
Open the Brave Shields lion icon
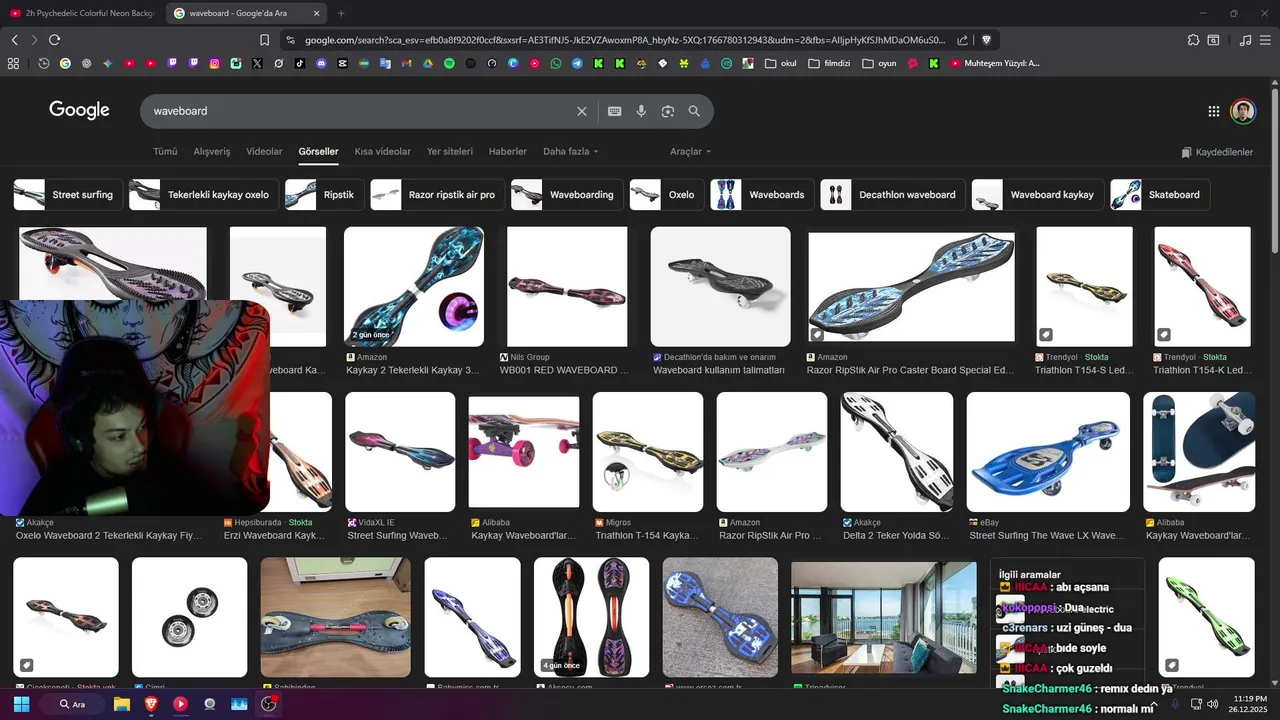click(x=986, y=40)
